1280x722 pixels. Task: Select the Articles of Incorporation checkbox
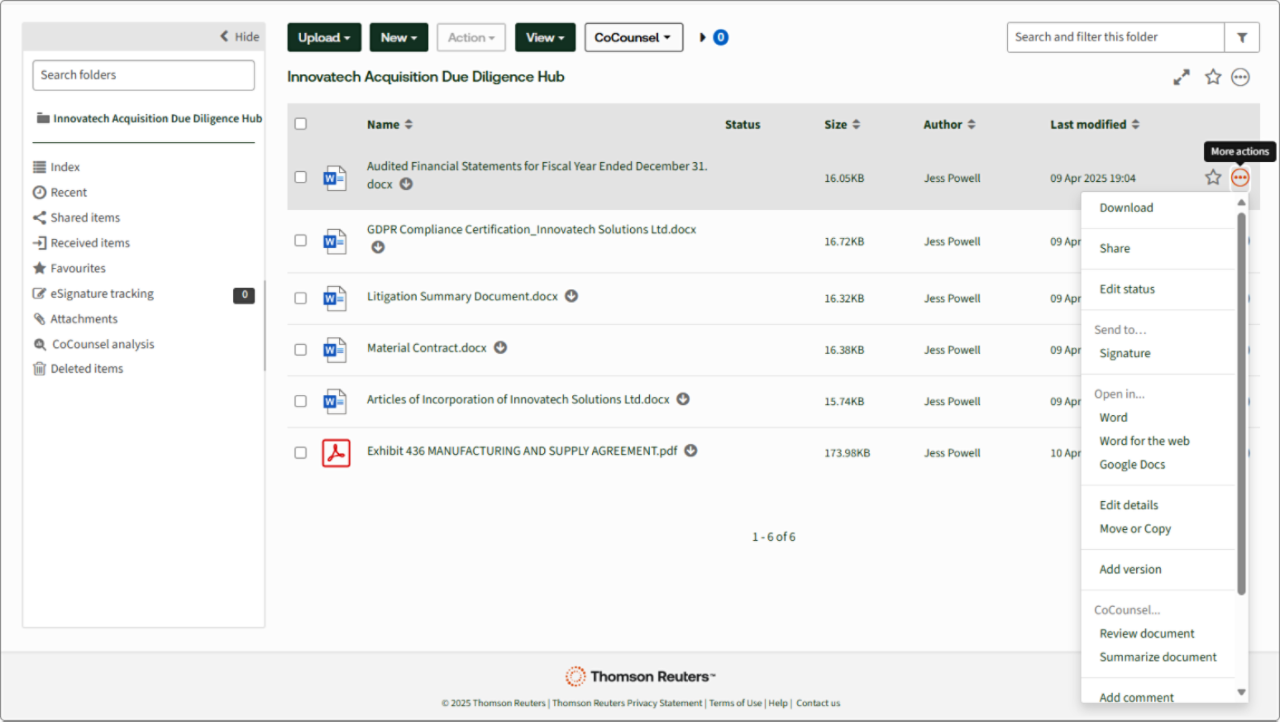click(x=301, y=401)
